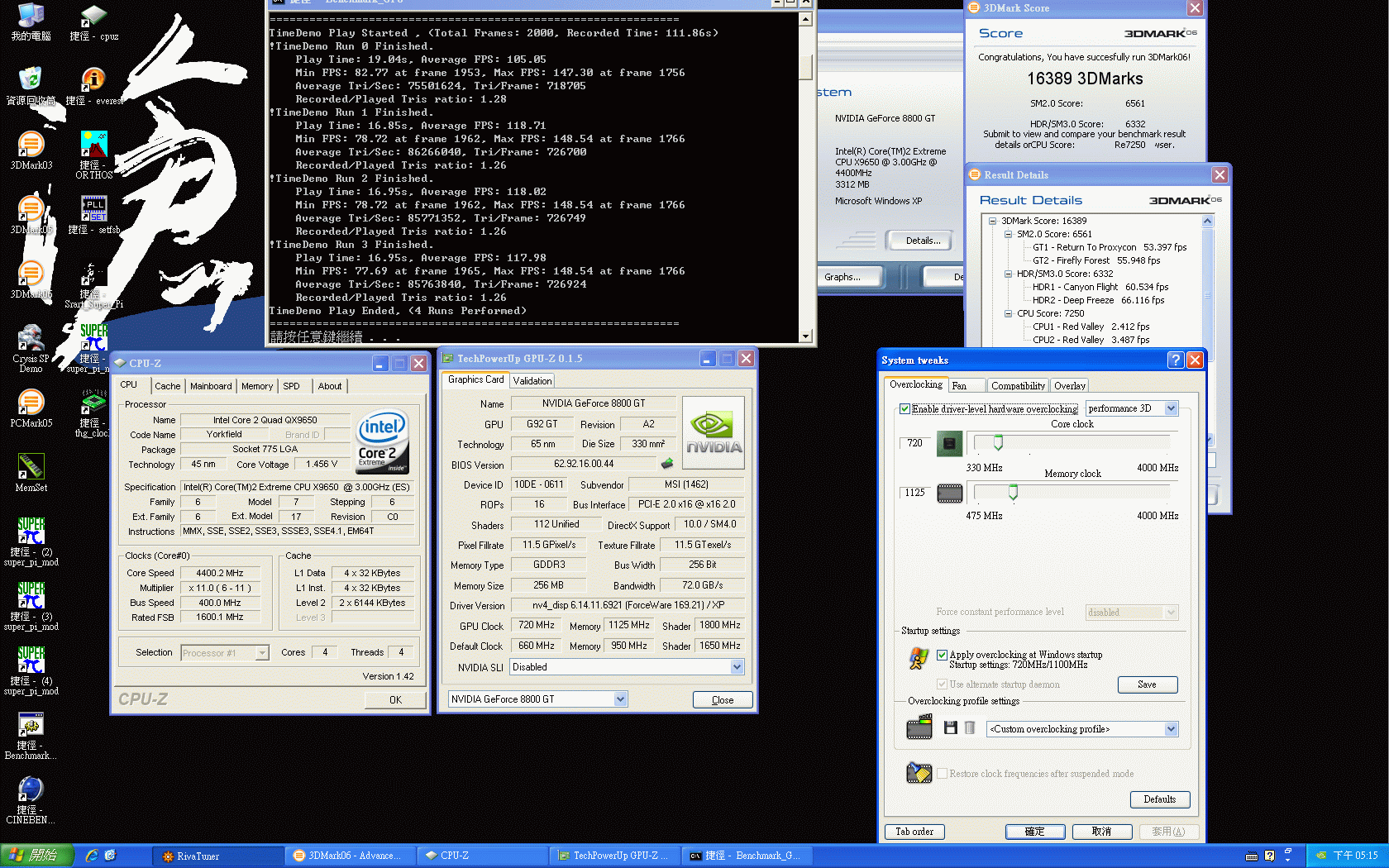Open the cpuz shortcut on desktop
This screenshot has width=1389, height=868.
click(x=93, y=22)
